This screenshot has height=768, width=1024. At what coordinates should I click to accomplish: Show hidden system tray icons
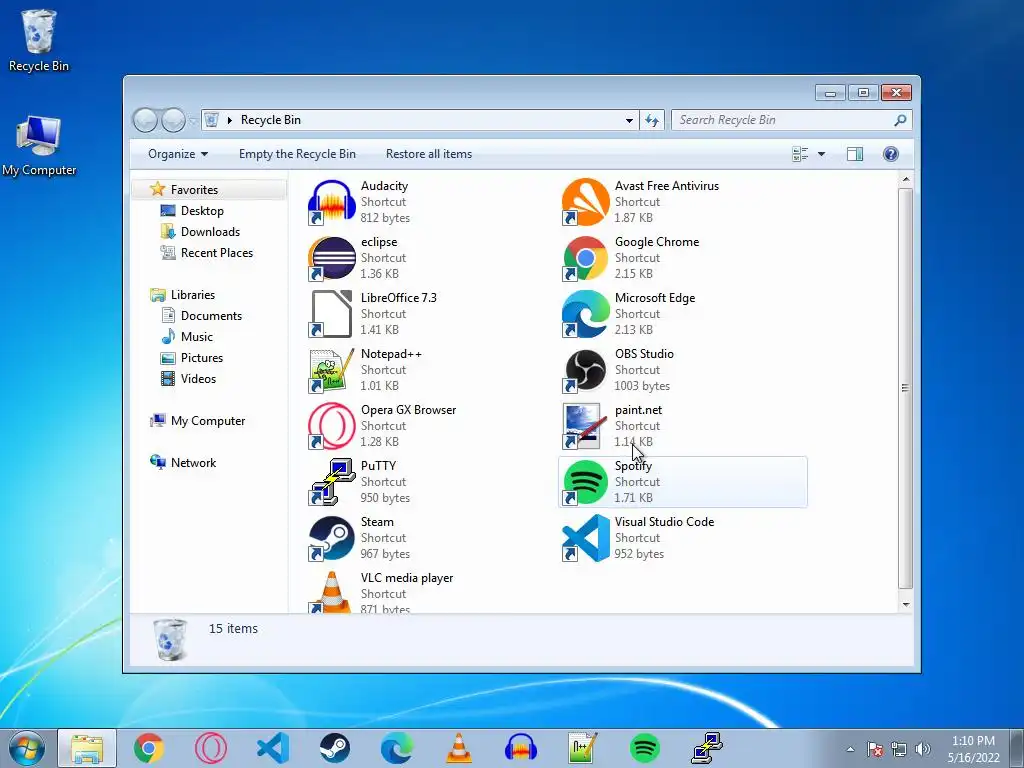[850, 749]
